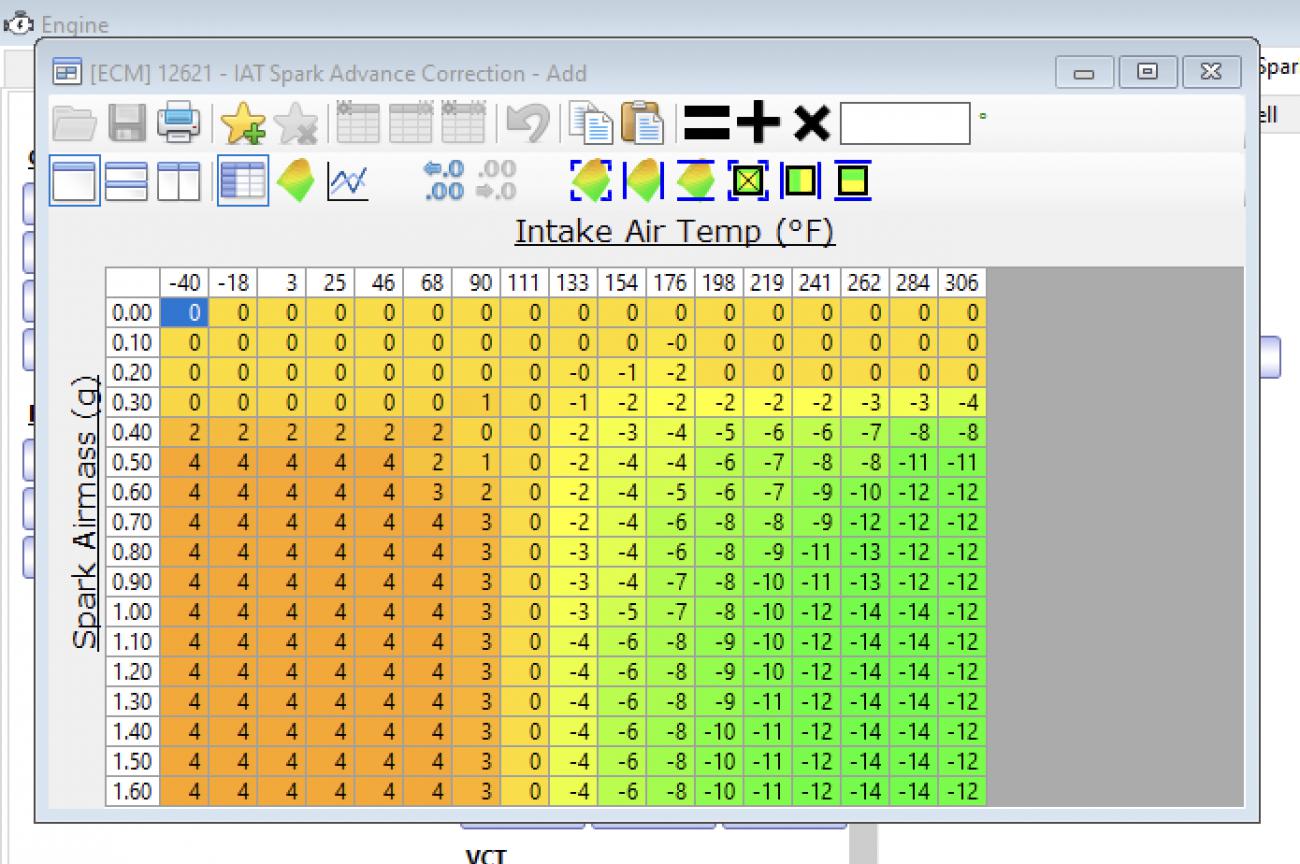
Task: Switch to single pane view layout
Action: (x=75, y=181)
